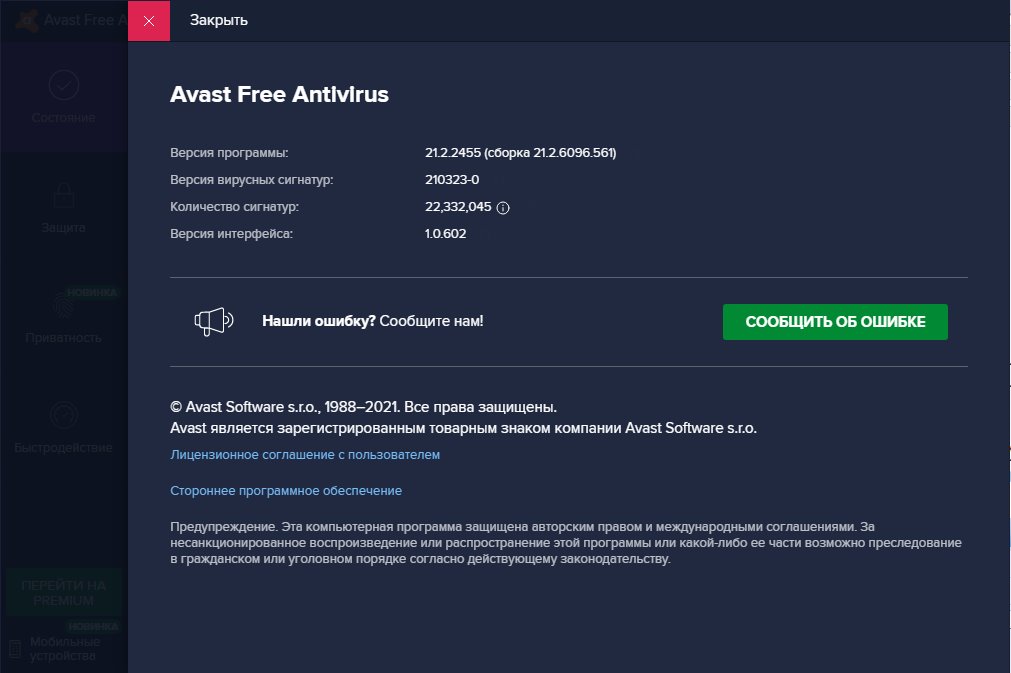1011x673 pixels.
Task: Click the Закрыть label in header
Action: [219, 21]
